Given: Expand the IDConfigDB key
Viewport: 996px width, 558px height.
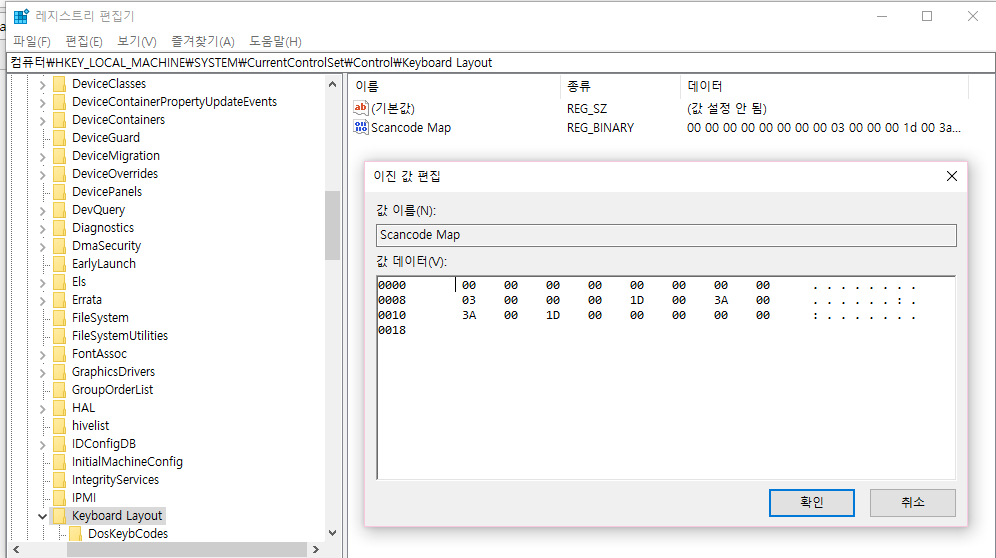Looking at the screenshot, I should [43, 444].
